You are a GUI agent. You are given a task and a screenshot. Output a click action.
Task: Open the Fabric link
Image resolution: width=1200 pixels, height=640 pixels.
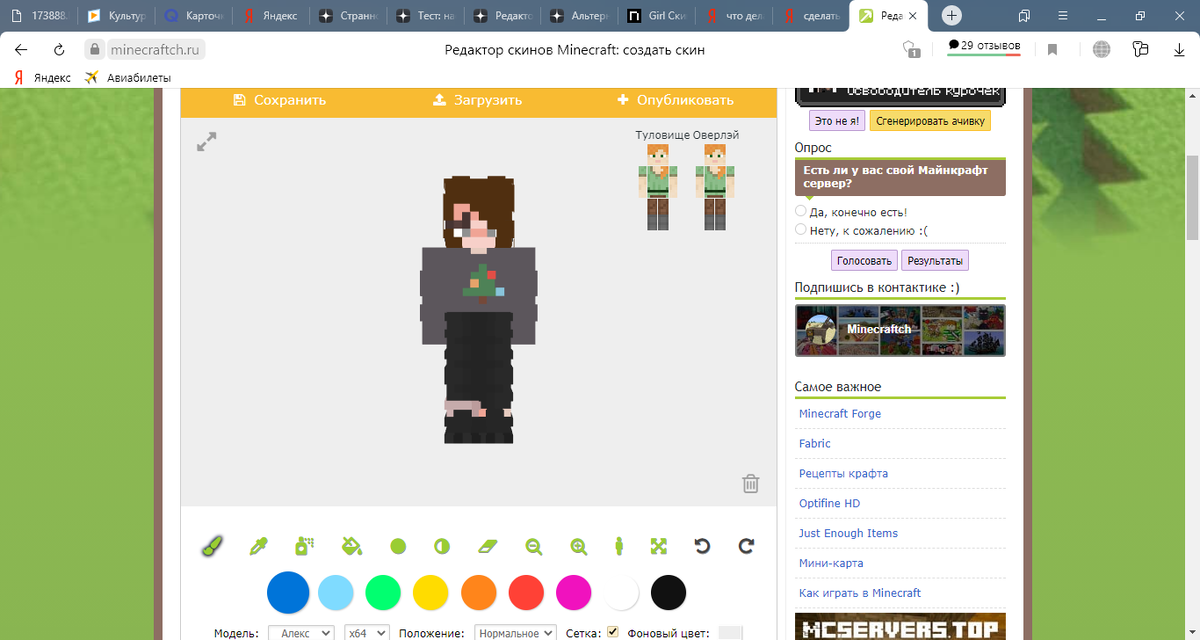pos(815,443)
